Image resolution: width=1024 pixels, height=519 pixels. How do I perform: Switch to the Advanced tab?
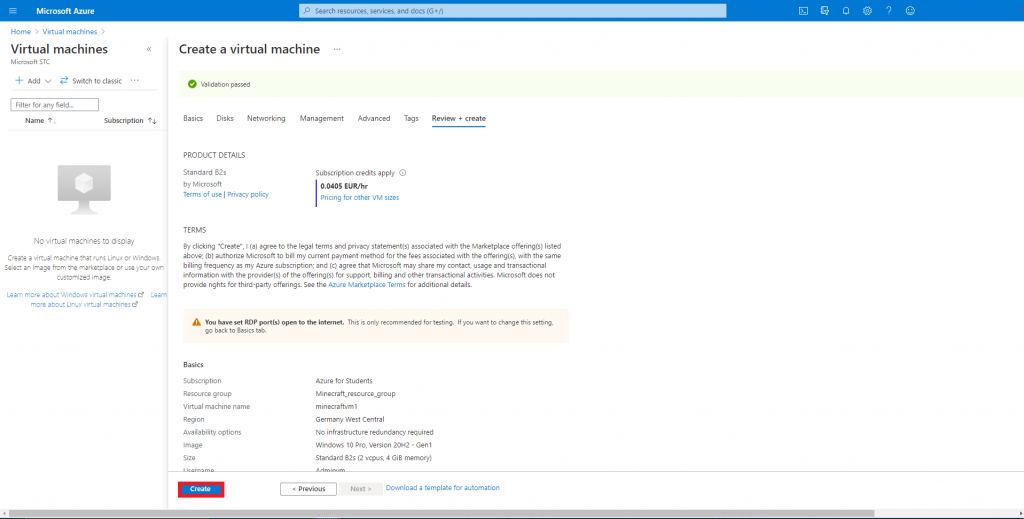(x=374, y=118)
